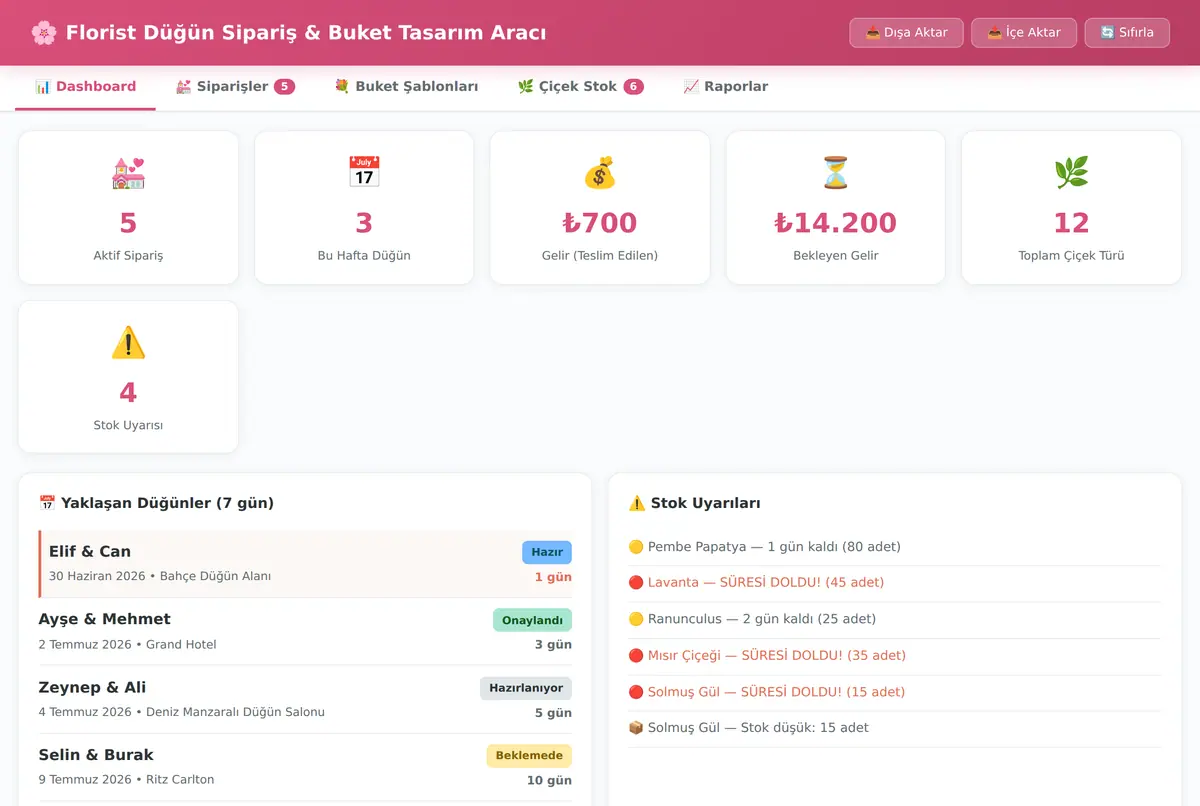The image size is (1200, 806).
Task: Click the red dot next to Lavanta
Action: pos(636,582)
